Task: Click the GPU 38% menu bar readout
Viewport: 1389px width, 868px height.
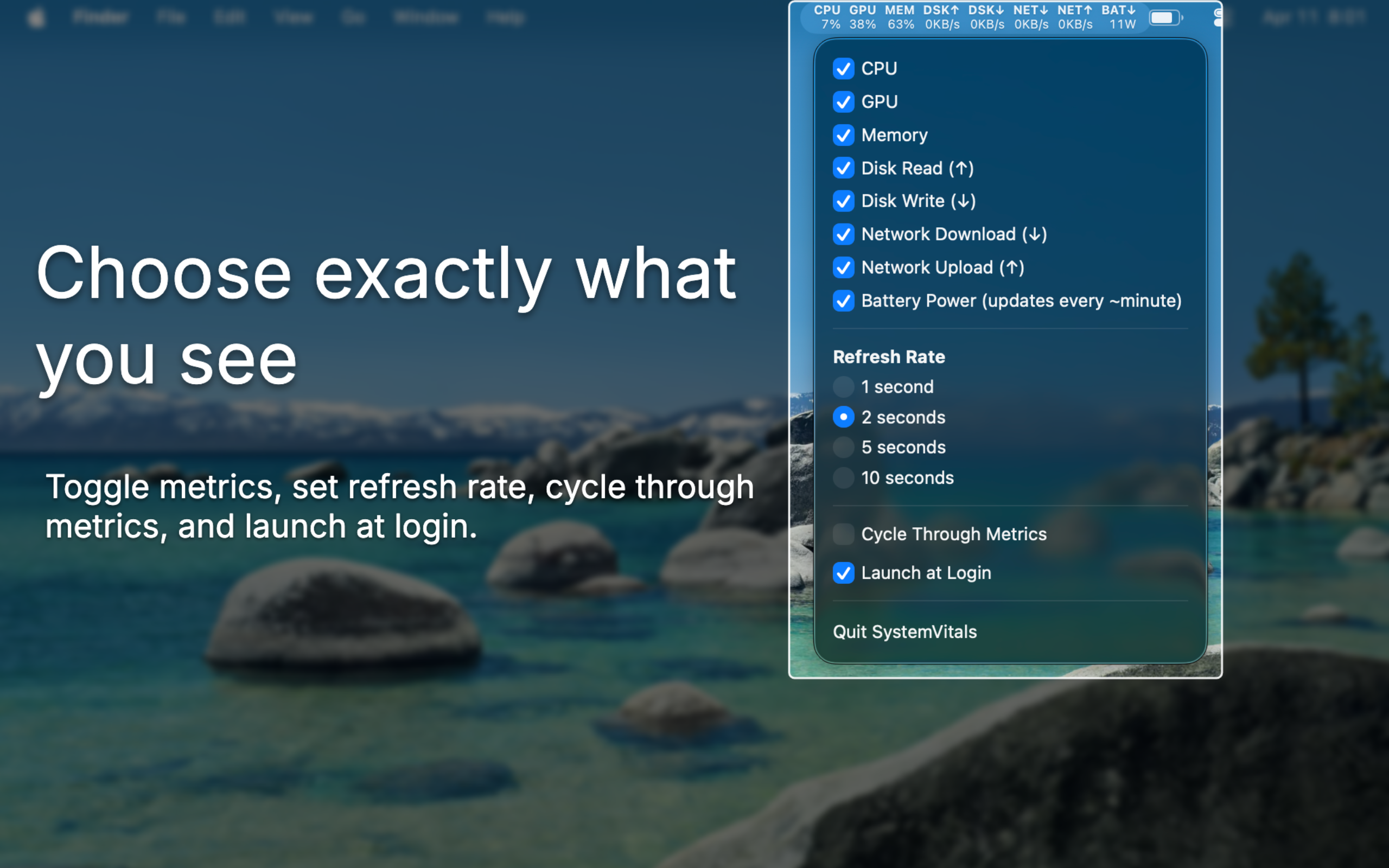Action: (863, 17)
